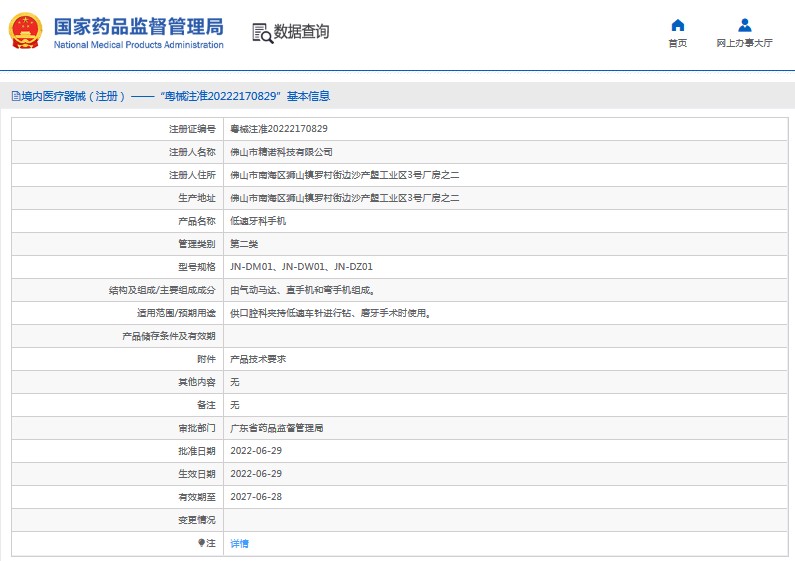Click the 无 value for 备注

[x=235, y=405]
